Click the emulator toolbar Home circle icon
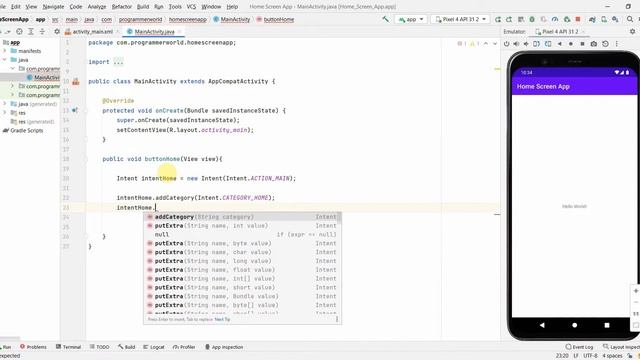The image size is (640, 360). pyautogui.click(x=571, y=44)
